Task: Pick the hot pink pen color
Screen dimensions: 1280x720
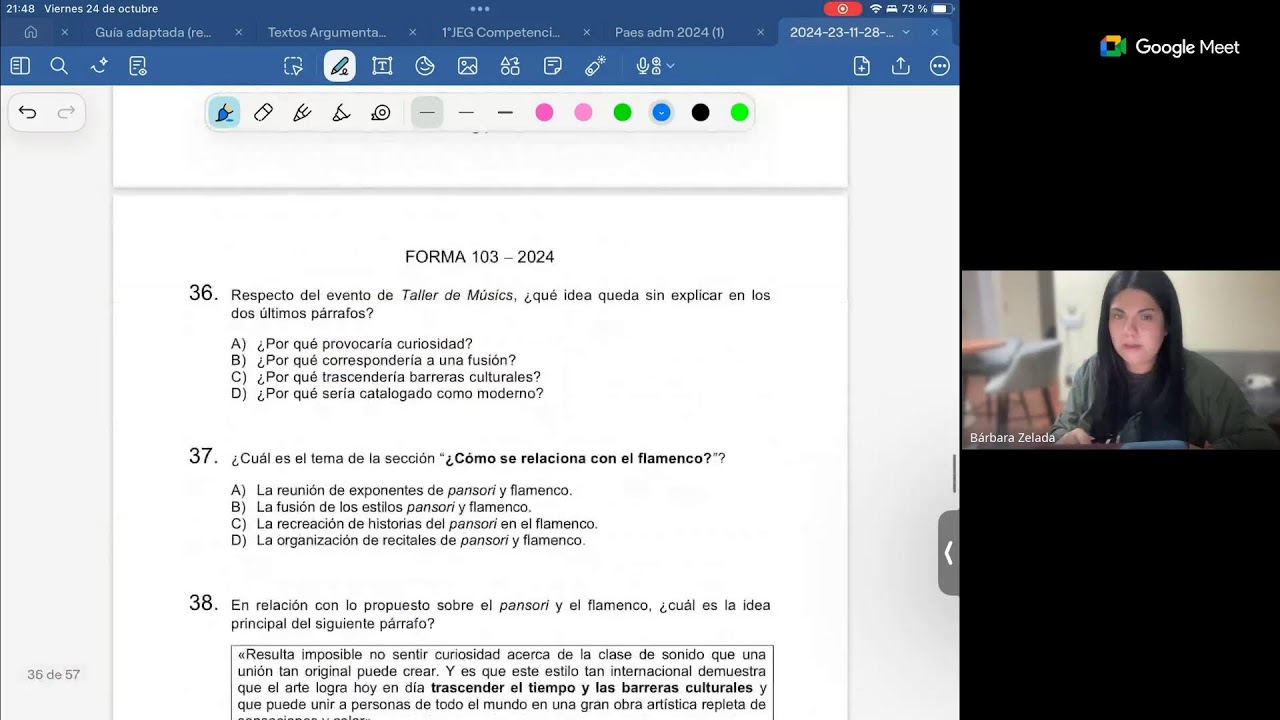Action: tap(544, 113)
